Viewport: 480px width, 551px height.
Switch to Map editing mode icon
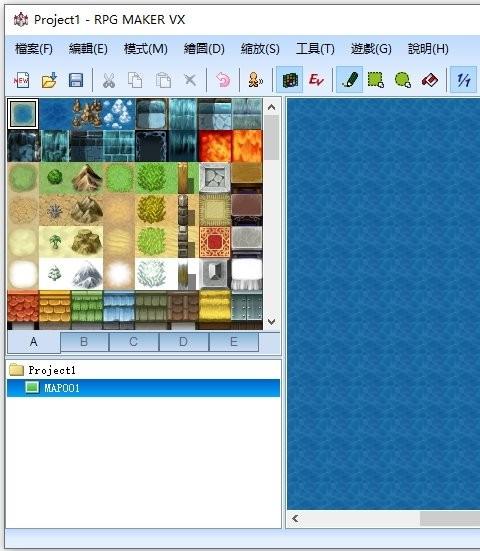click(290, 80)
